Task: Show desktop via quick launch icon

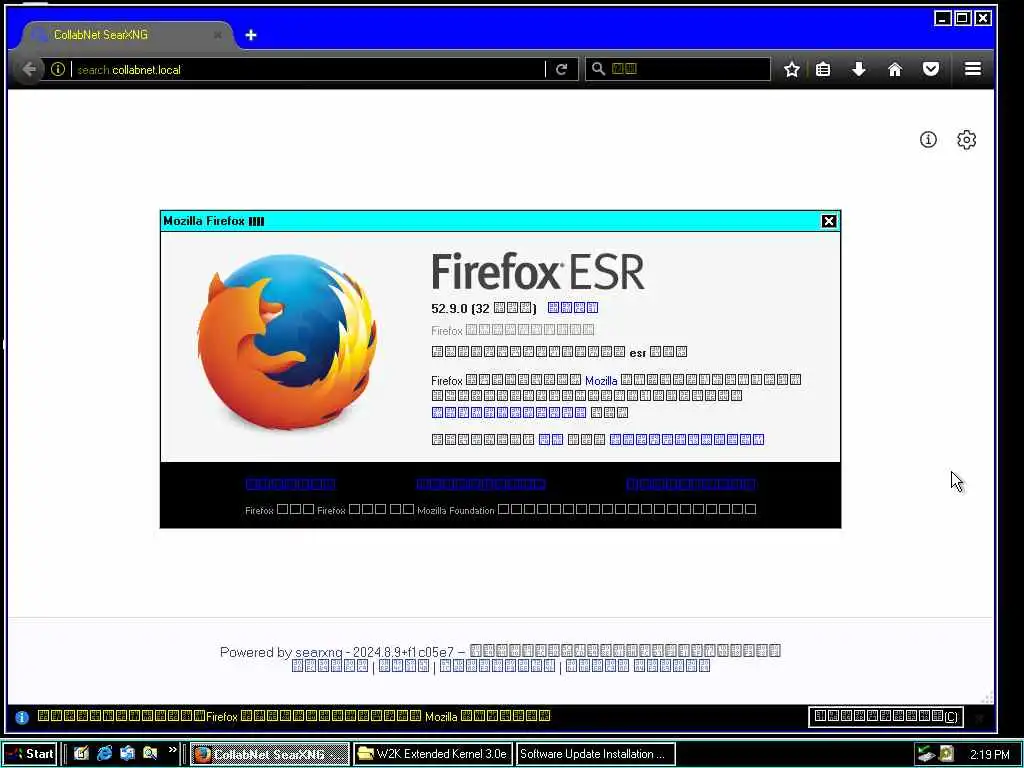Action: 81,754
